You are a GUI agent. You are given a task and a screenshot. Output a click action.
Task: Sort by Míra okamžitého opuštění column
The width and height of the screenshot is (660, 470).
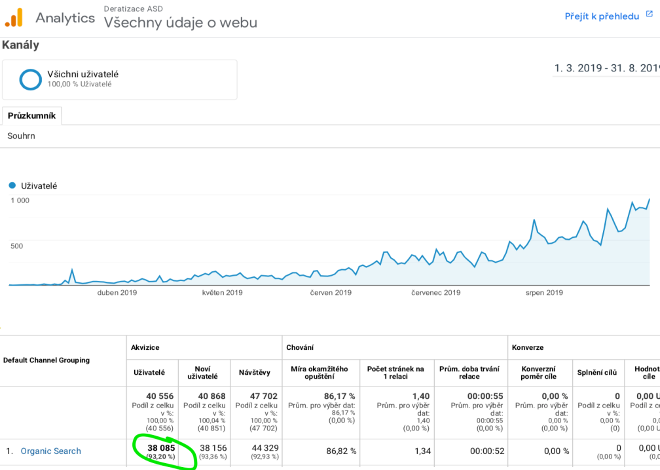319,372
